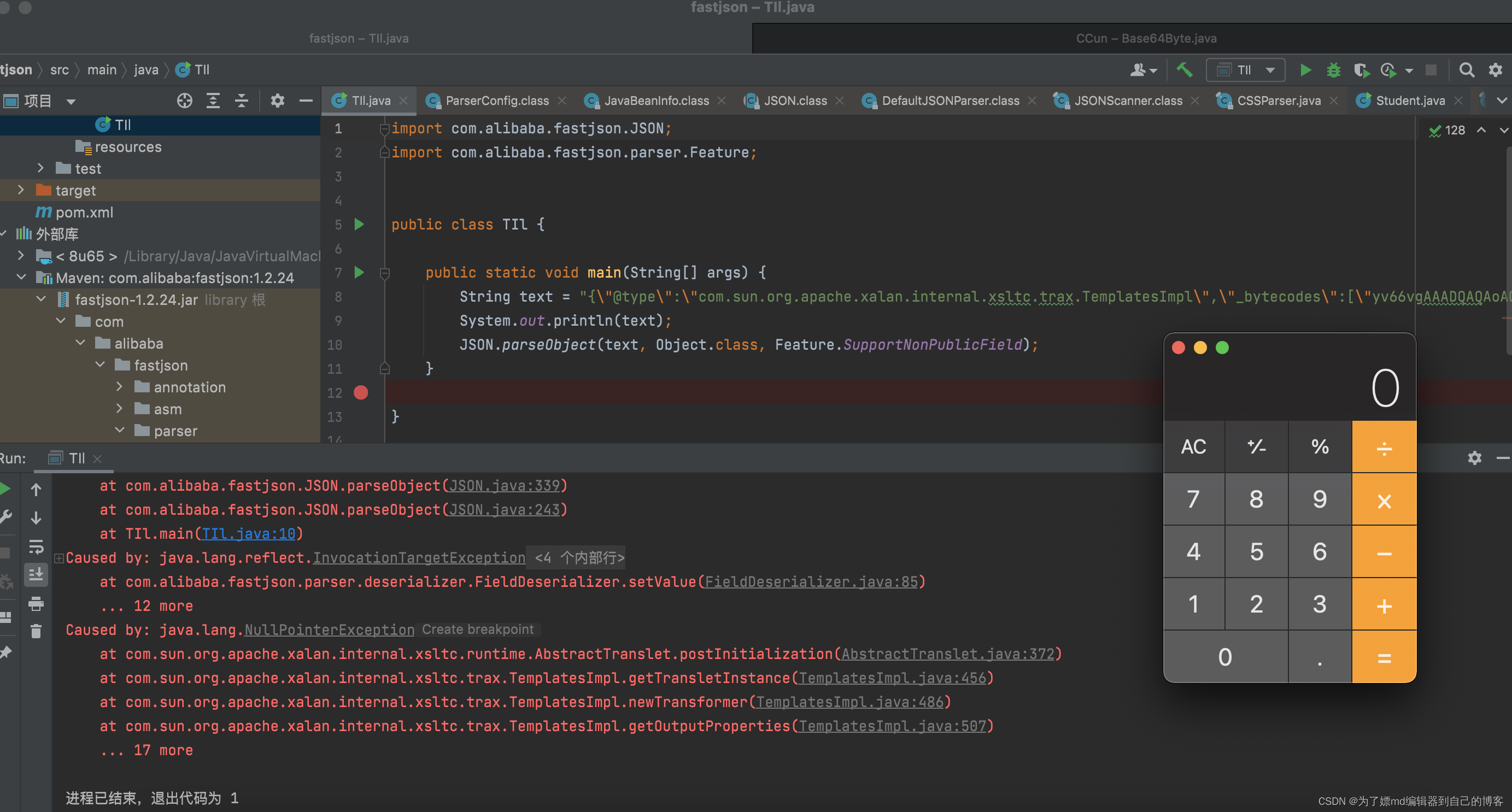Screen dimensions: 1512x812
Task: Close the TIl.java editor tab
Action: [403, 101]
